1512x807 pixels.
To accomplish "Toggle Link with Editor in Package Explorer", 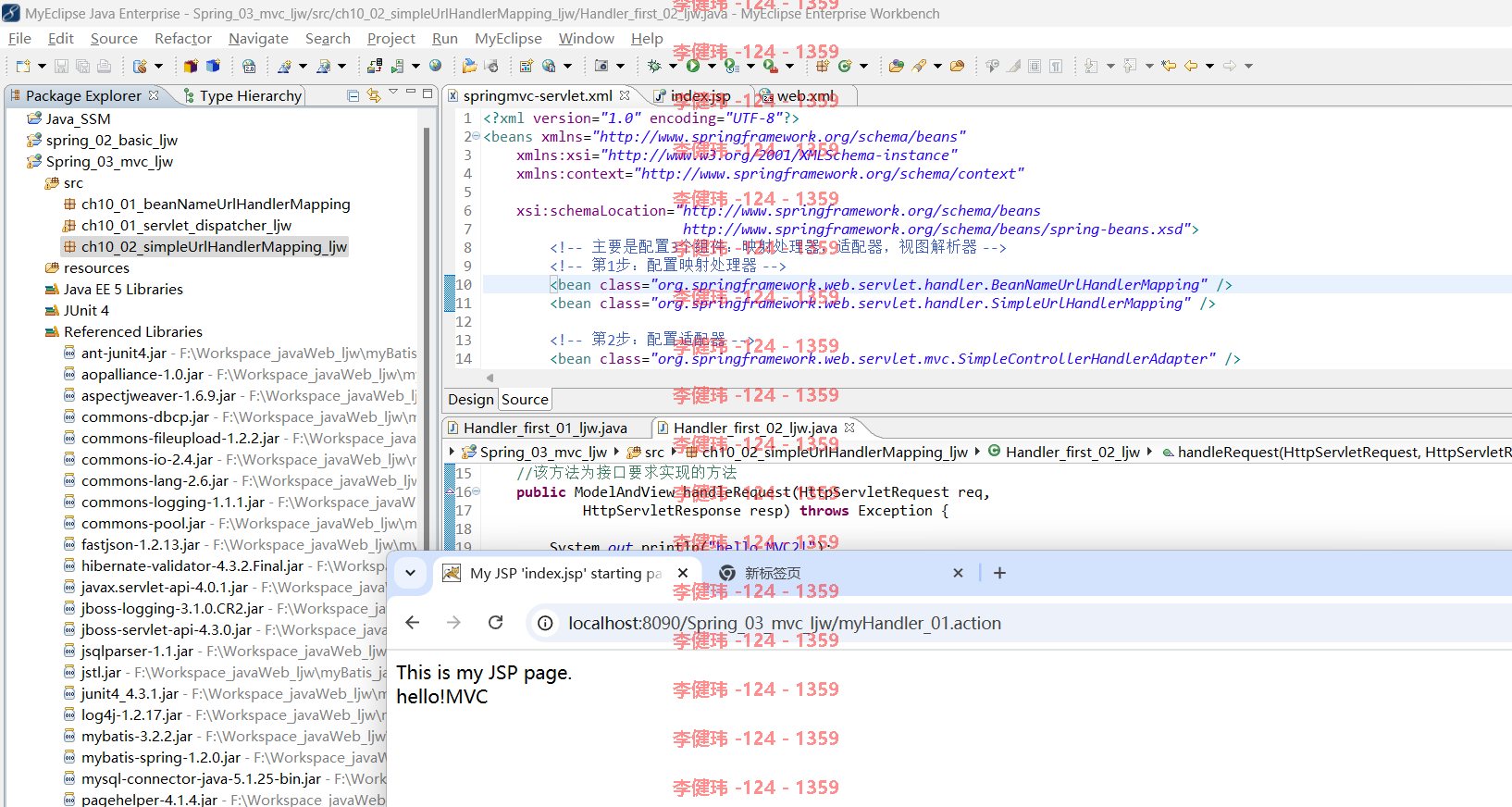I will coord(374,95).
